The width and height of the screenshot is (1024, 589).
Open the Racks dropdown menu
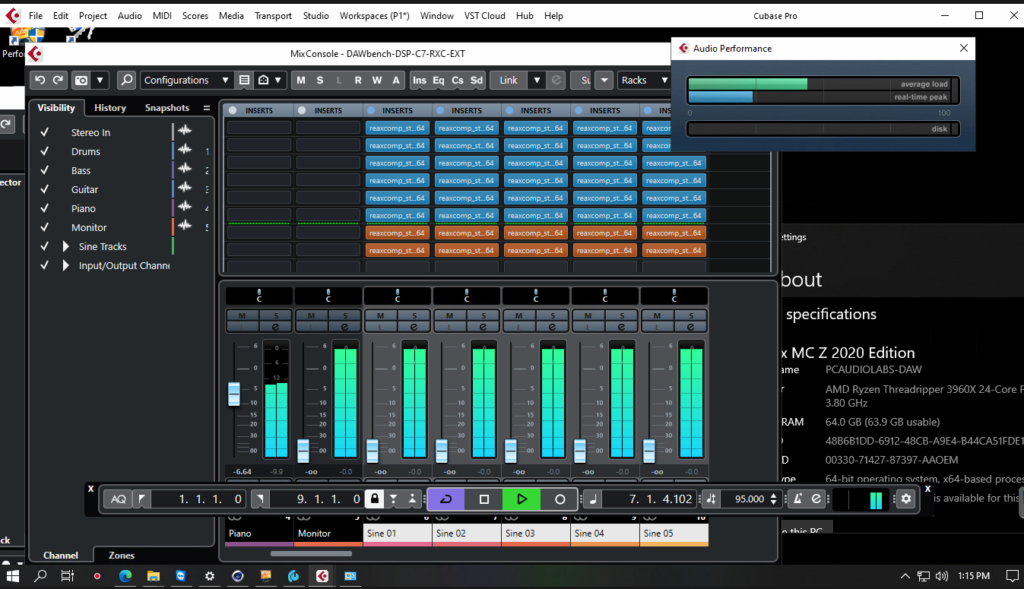coord(644,80)
